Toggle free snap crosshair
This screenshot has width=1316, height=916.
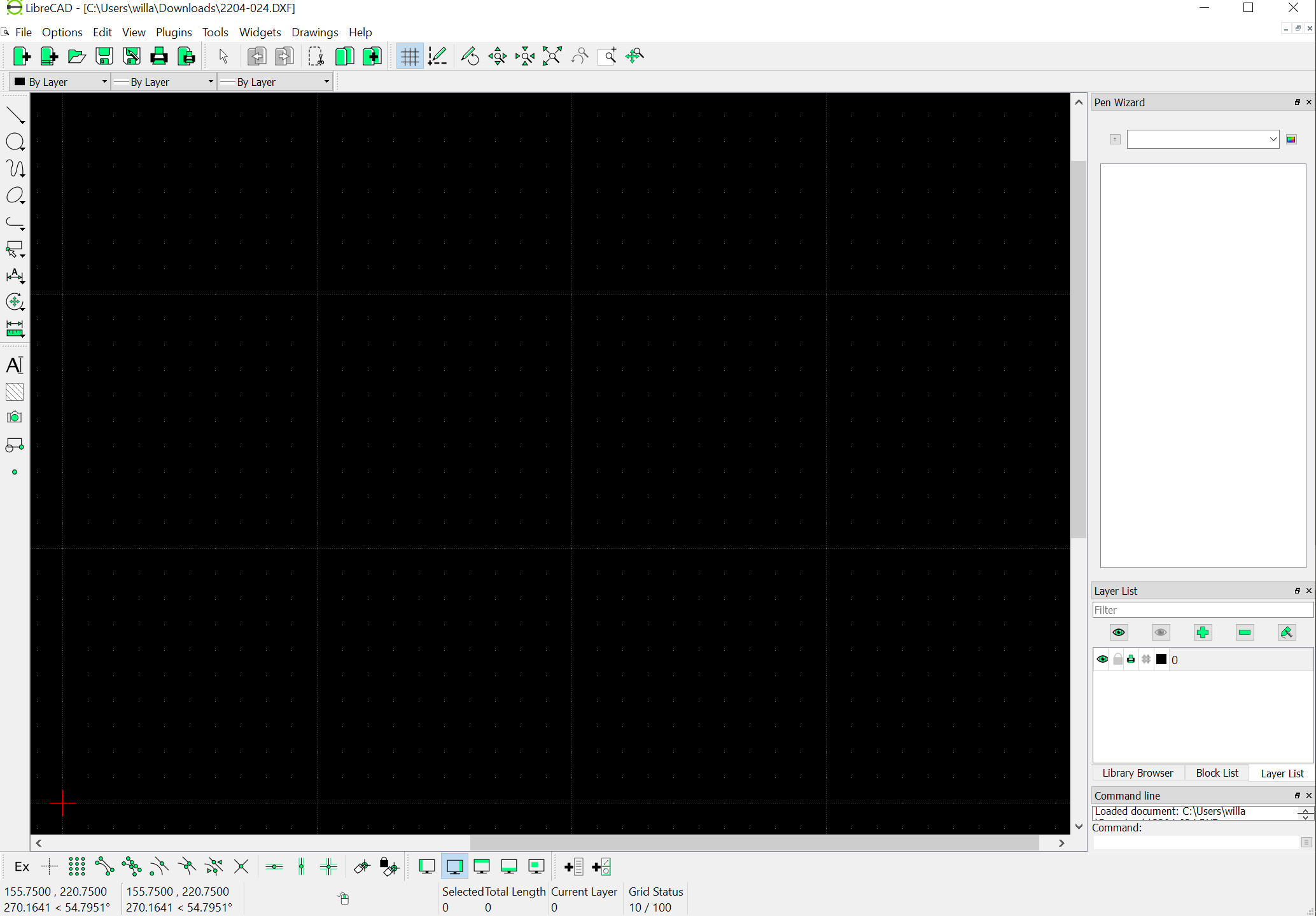(49, 866)
